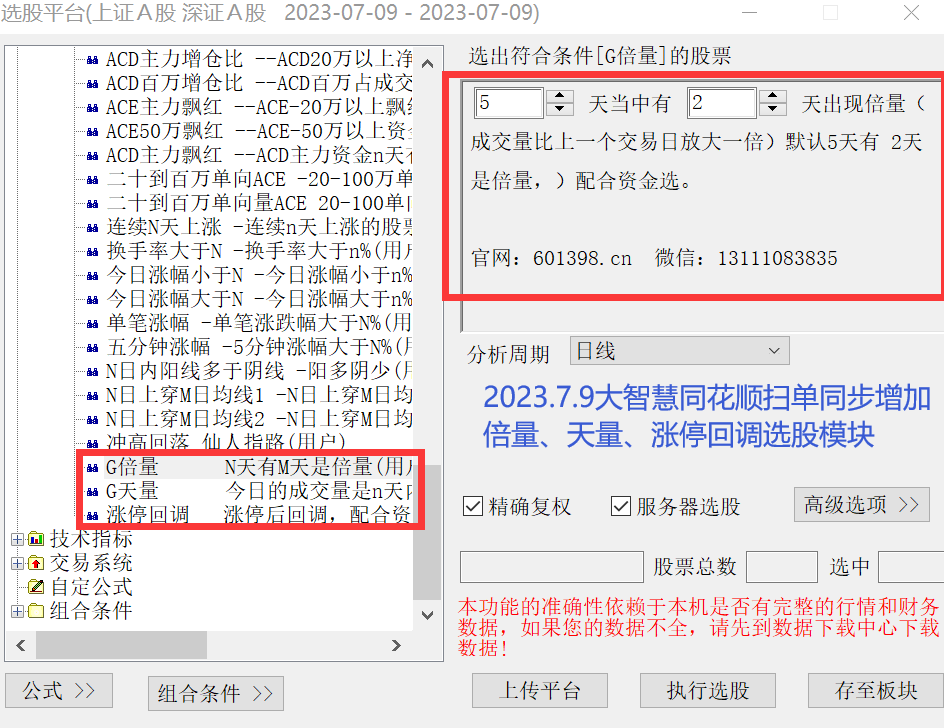944x728 pixels.
Task: Click the 选中 count field
Action: pyautogui.click(x=911, y=567)
